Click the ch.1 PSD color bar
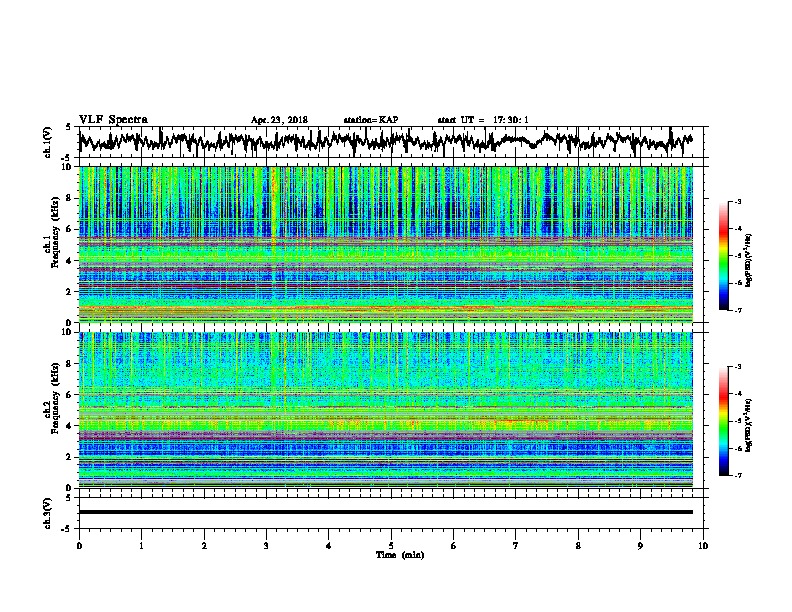This screenshot has width=792, height=612. point(723,256)
